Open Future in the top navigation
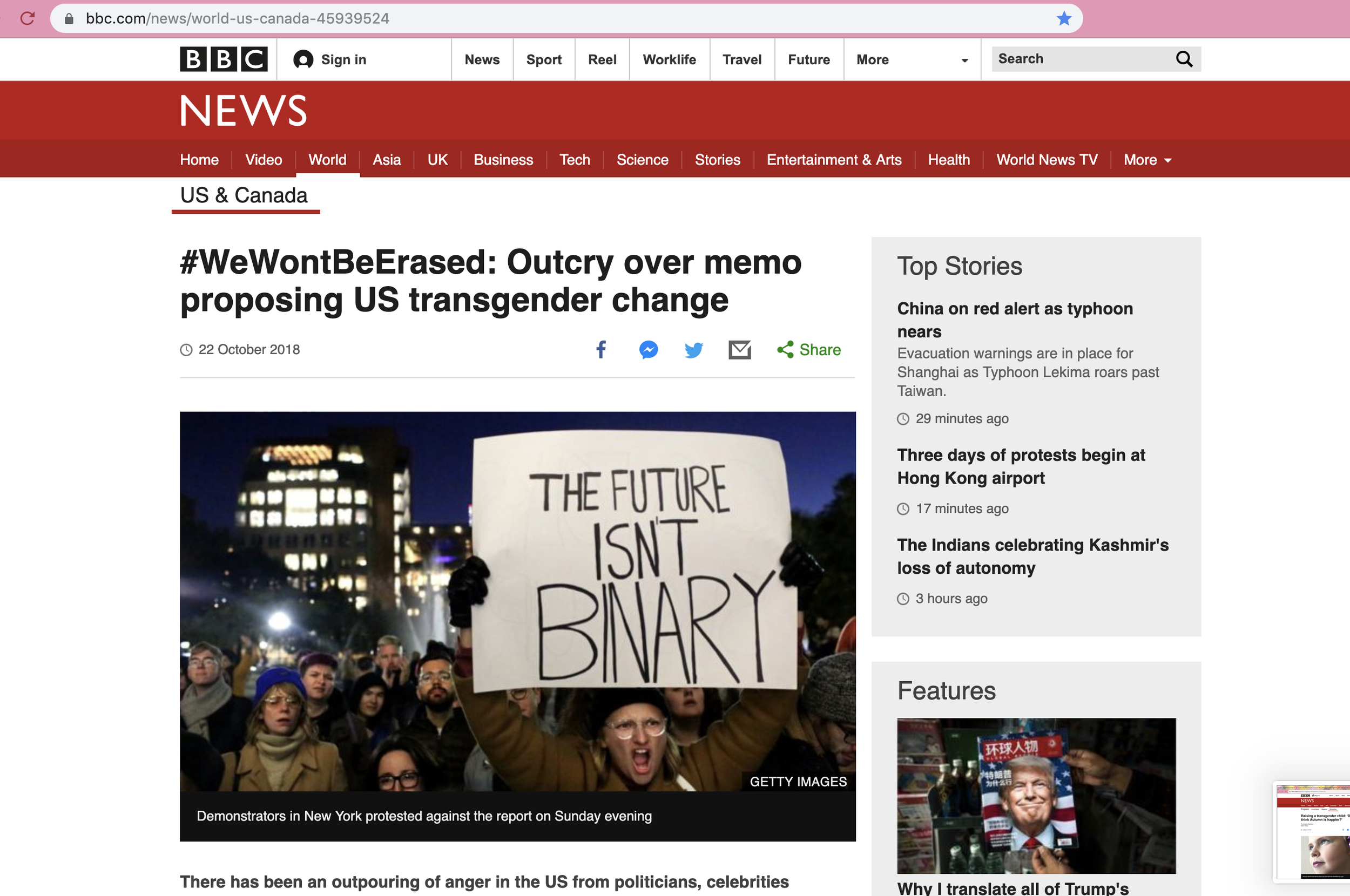1350x896 pixels. click(809, 59)
